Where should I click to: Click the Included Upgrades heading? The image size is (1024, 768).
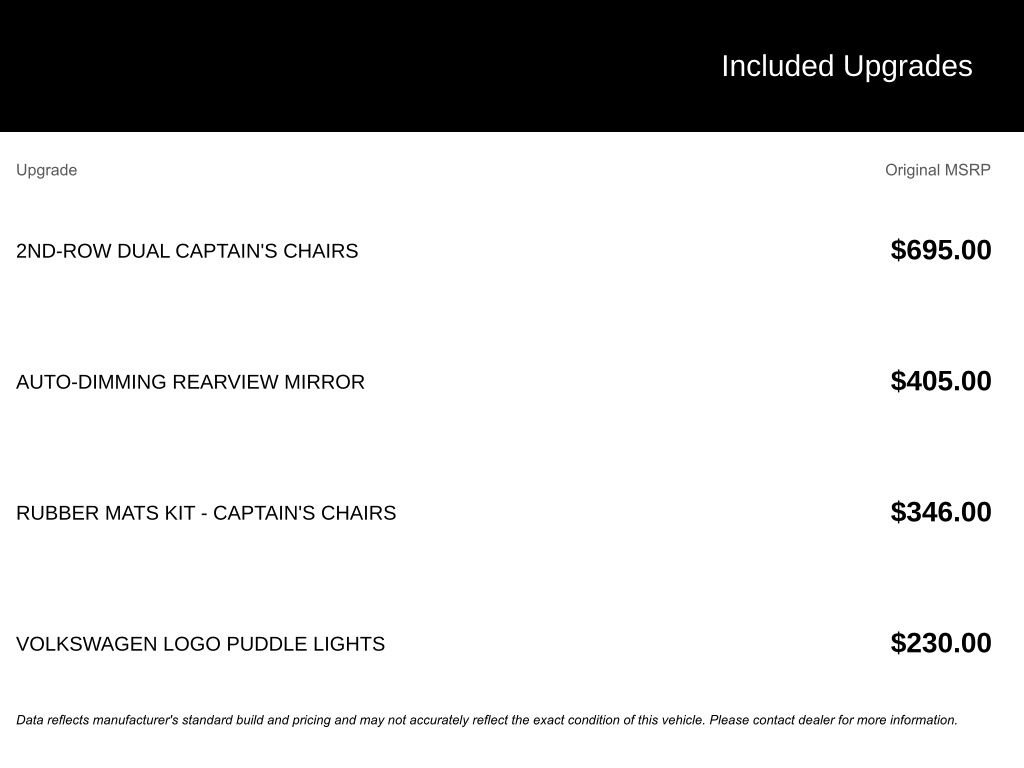click(846, 66)
